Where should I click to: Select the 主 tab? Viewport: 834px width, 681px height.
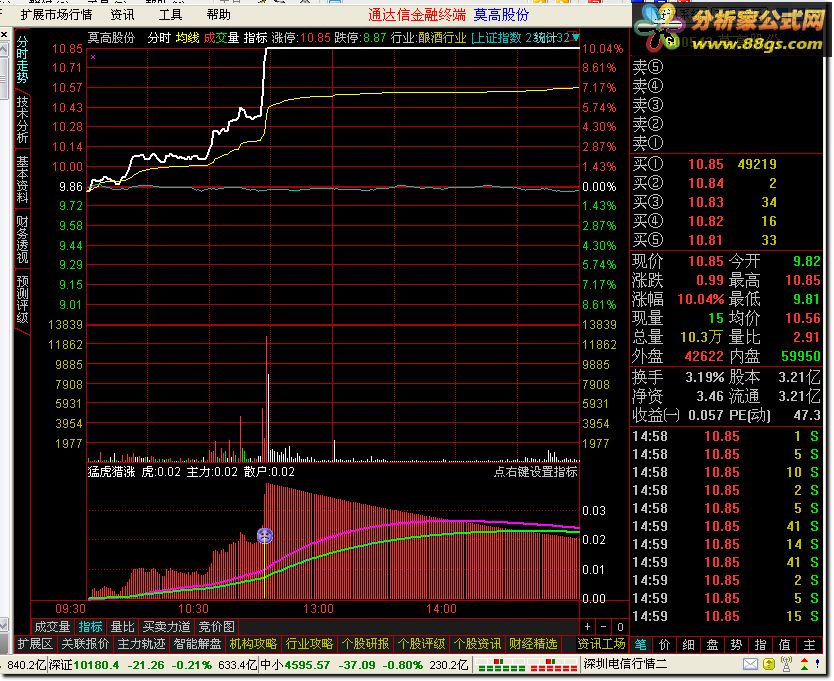pos(809,645)
